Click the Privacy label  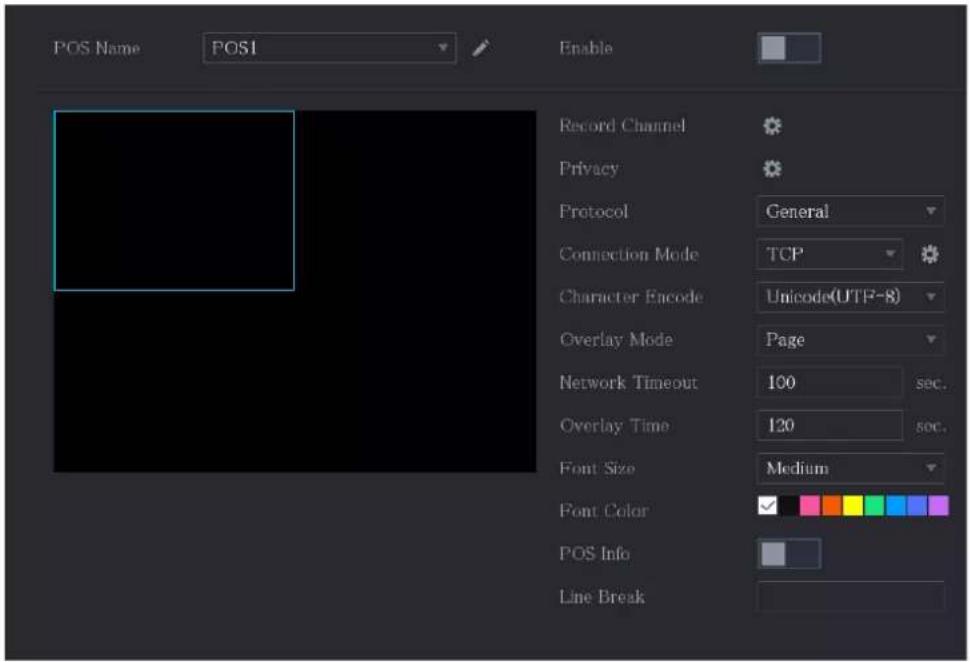coord(589,169)
